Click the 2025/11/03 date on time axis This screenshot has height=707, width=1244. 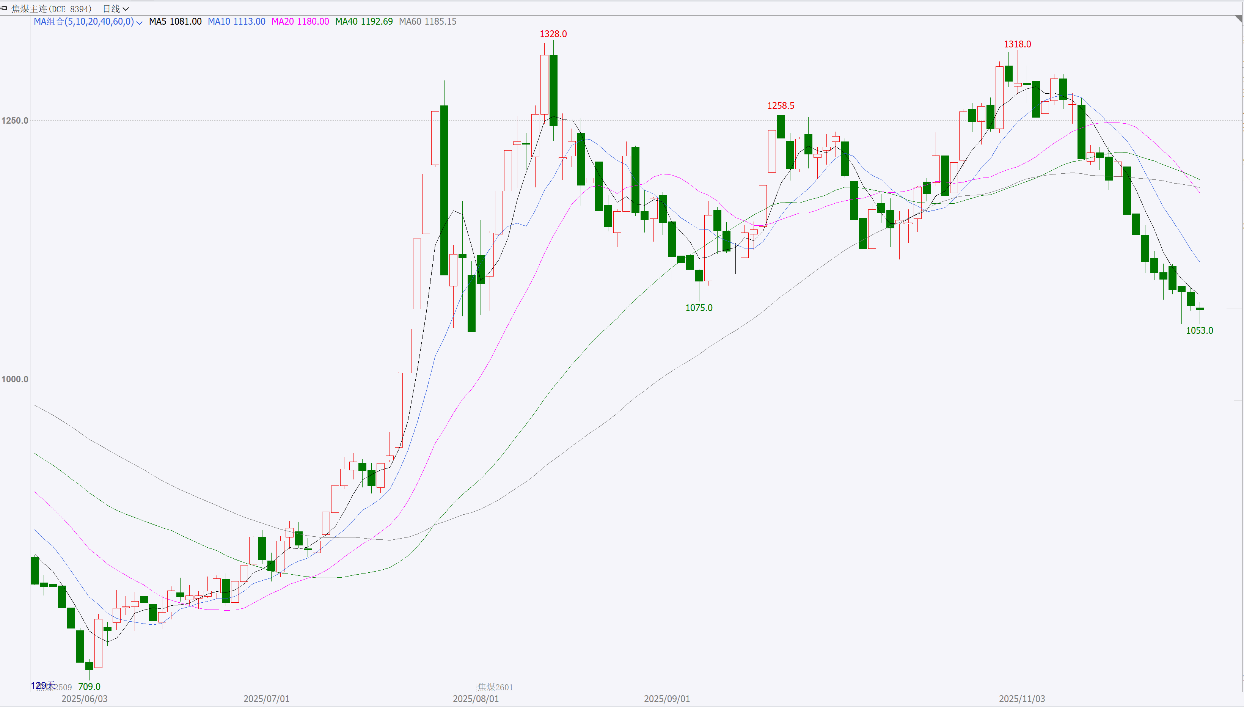1023,699
